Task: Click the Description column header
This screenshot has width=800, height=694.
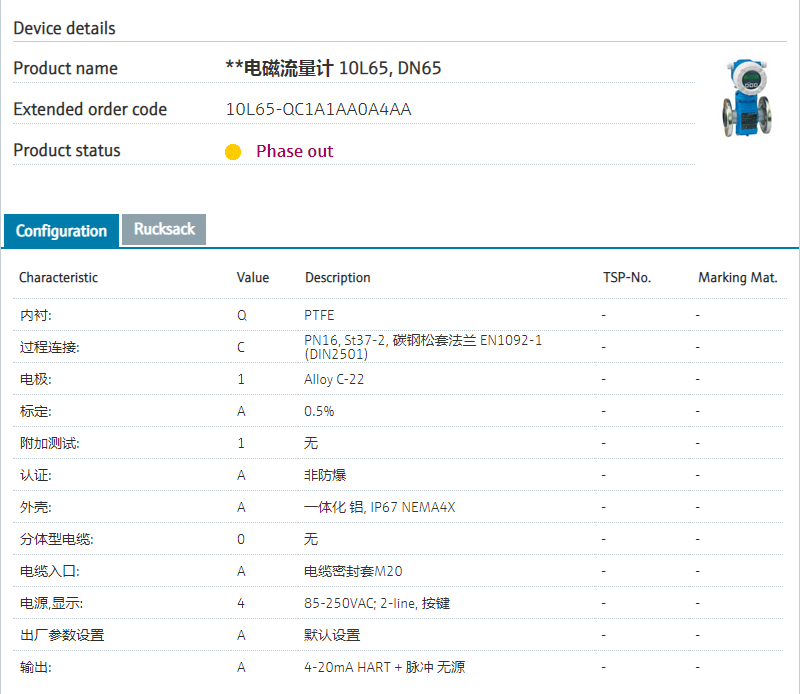Action: coord(337,277)
